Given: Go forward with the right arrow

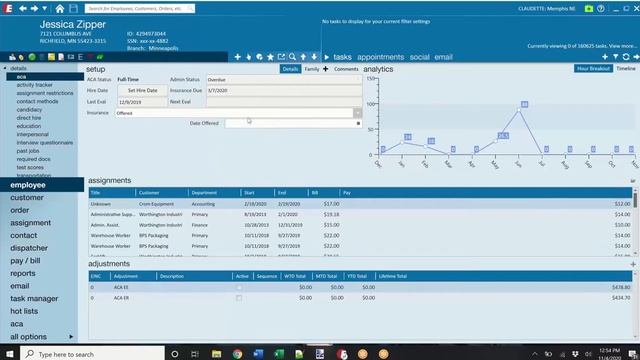Looking at the screenshot, I should pyautogui.click(x=34, y=8).
